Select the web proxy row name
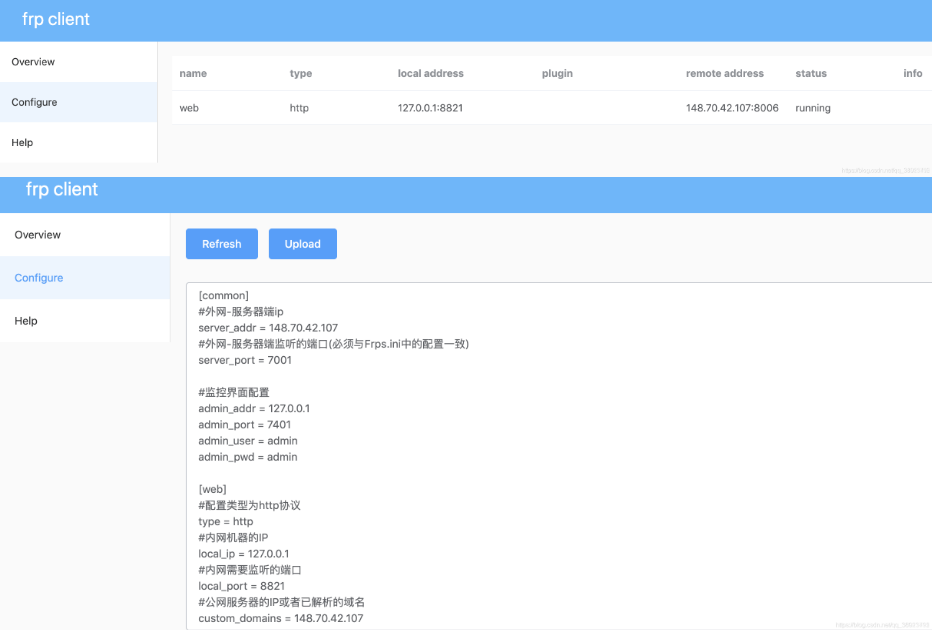932x630 pixels. [x=189, y=108]
